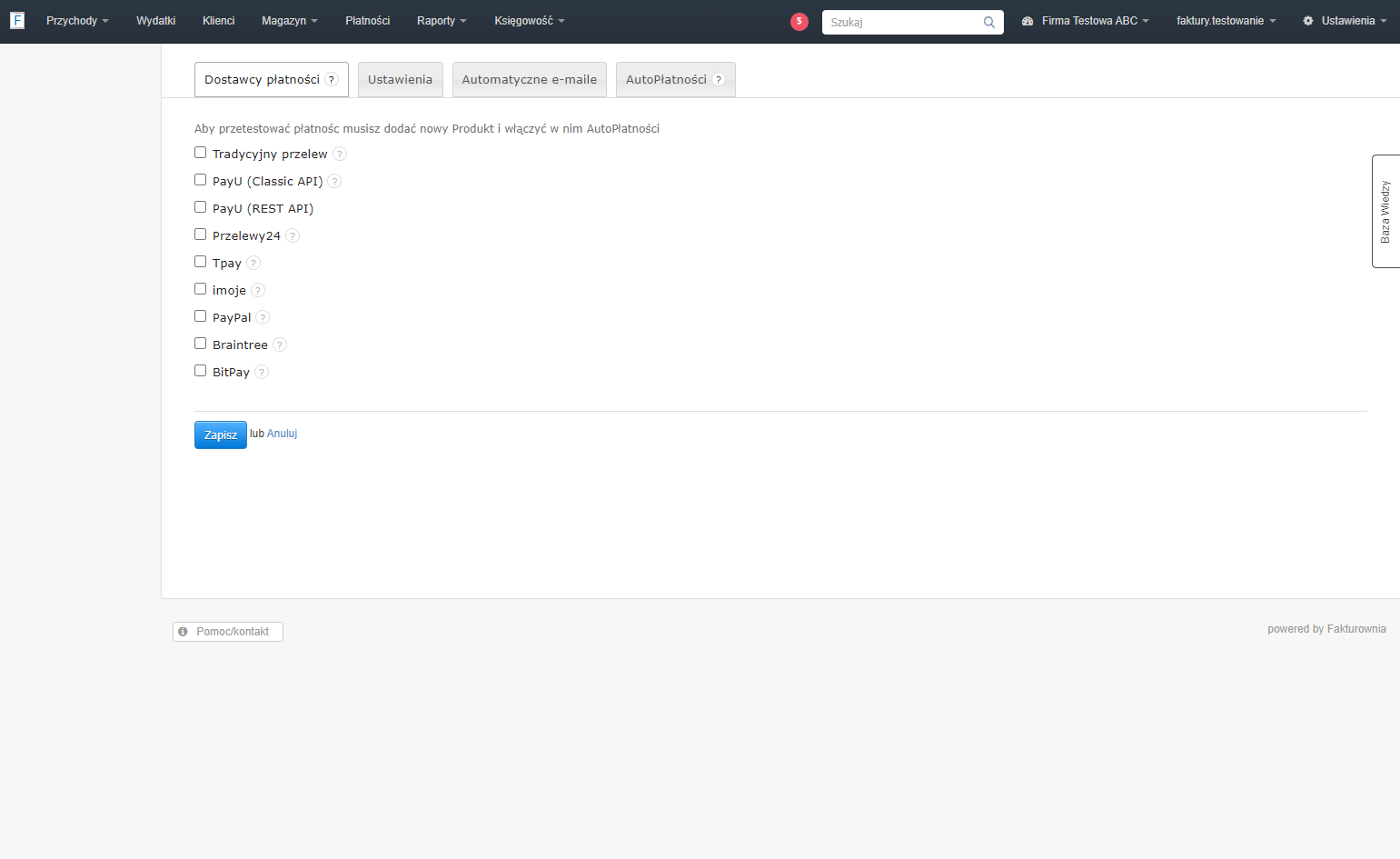Open Firma Testowa ABC company dropdown
This screenshot has width=1400, height=859.
coord(1086,21)
